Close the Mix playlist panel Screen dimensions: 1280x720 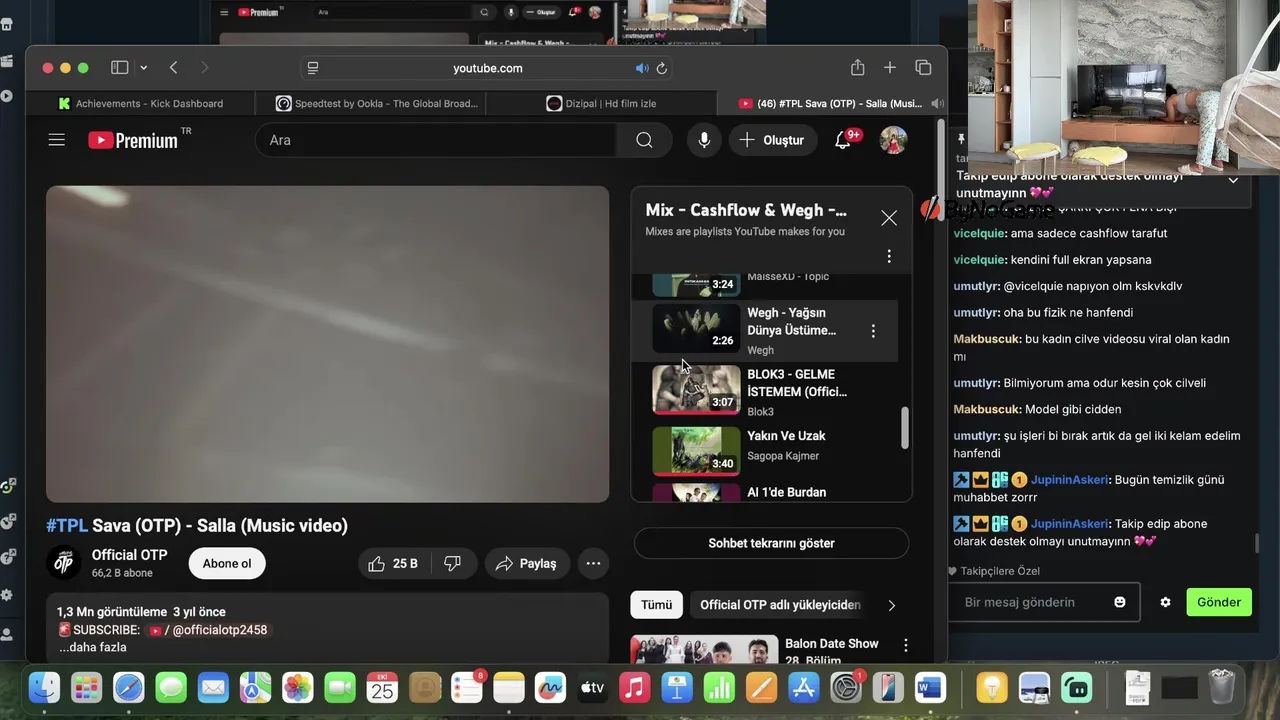[x=888, y=218]
